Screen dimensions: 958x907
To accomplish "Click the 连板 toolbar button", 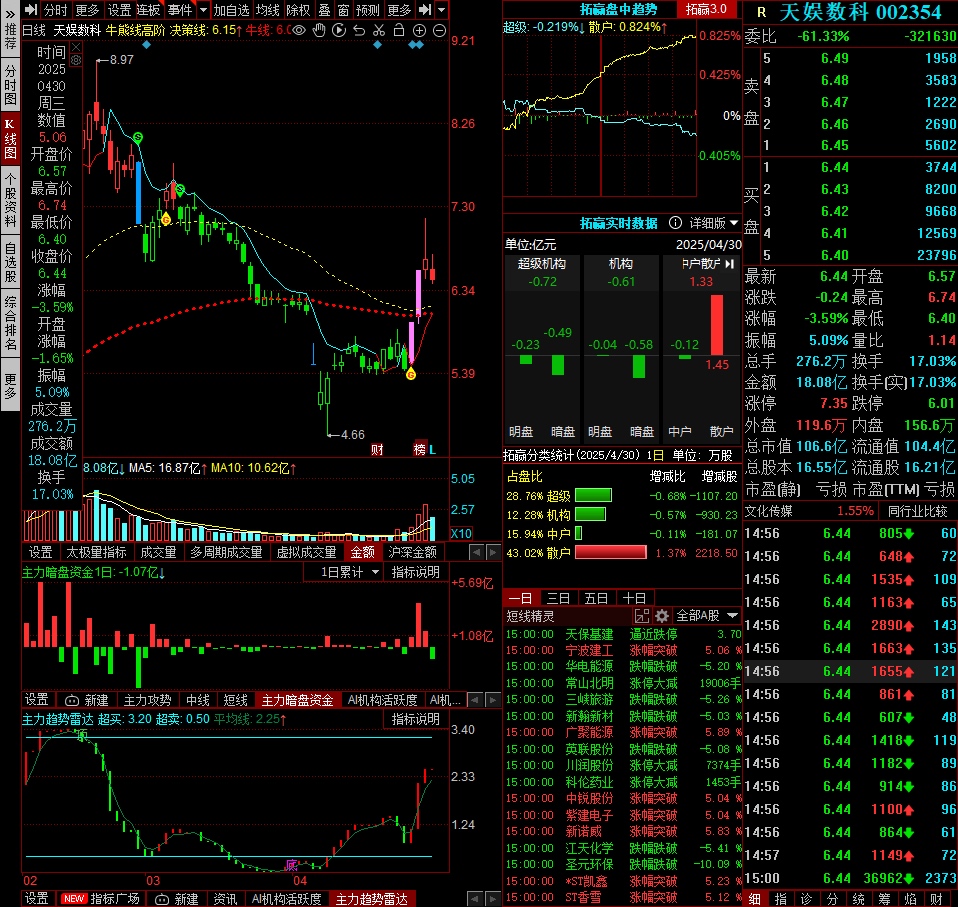I will [148, 10].
